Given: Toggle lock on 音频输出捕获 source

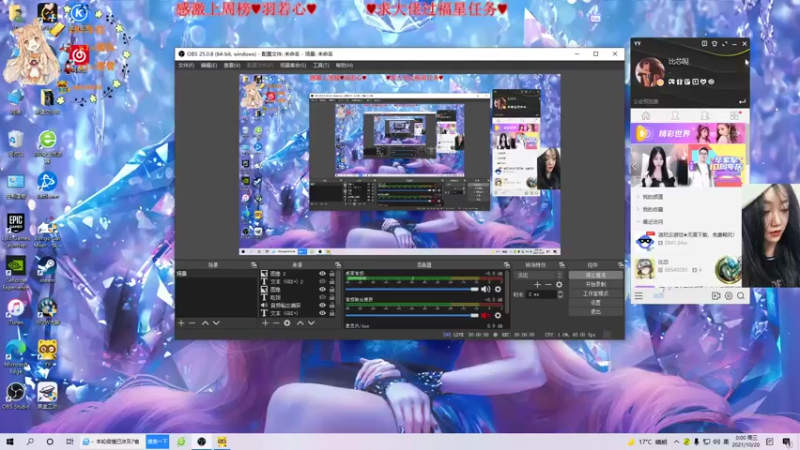Looking at the screenshot, I should click(x=332, y=305).
